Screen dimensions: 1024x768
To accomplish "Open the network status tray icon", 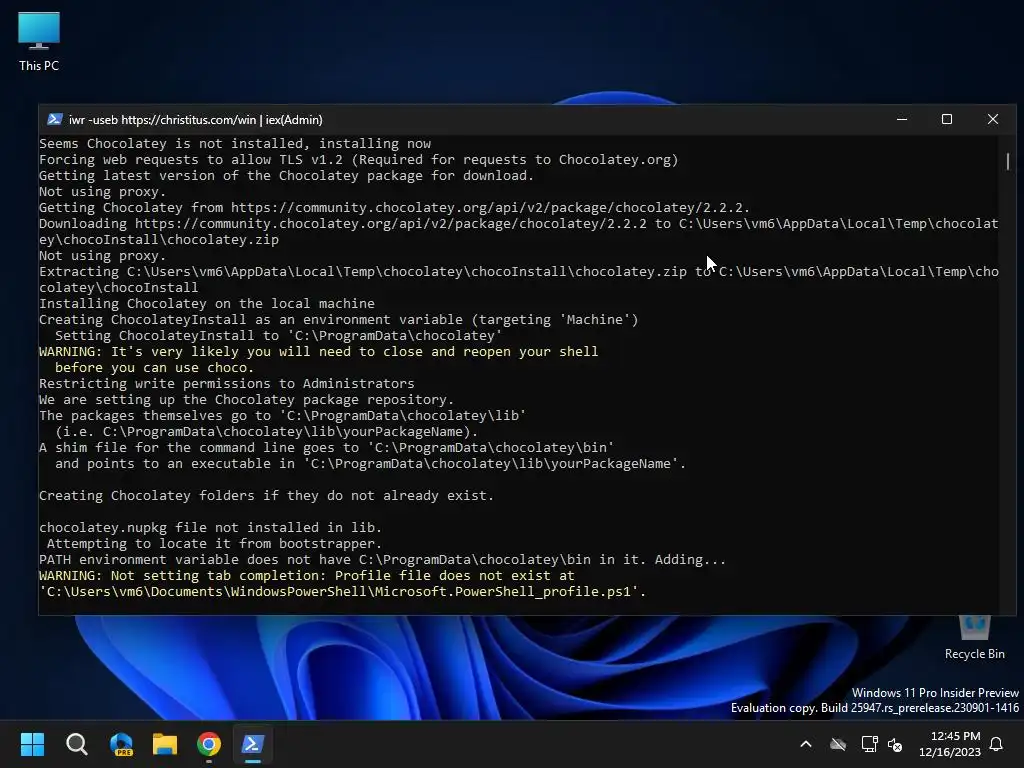I will [869, 744].
